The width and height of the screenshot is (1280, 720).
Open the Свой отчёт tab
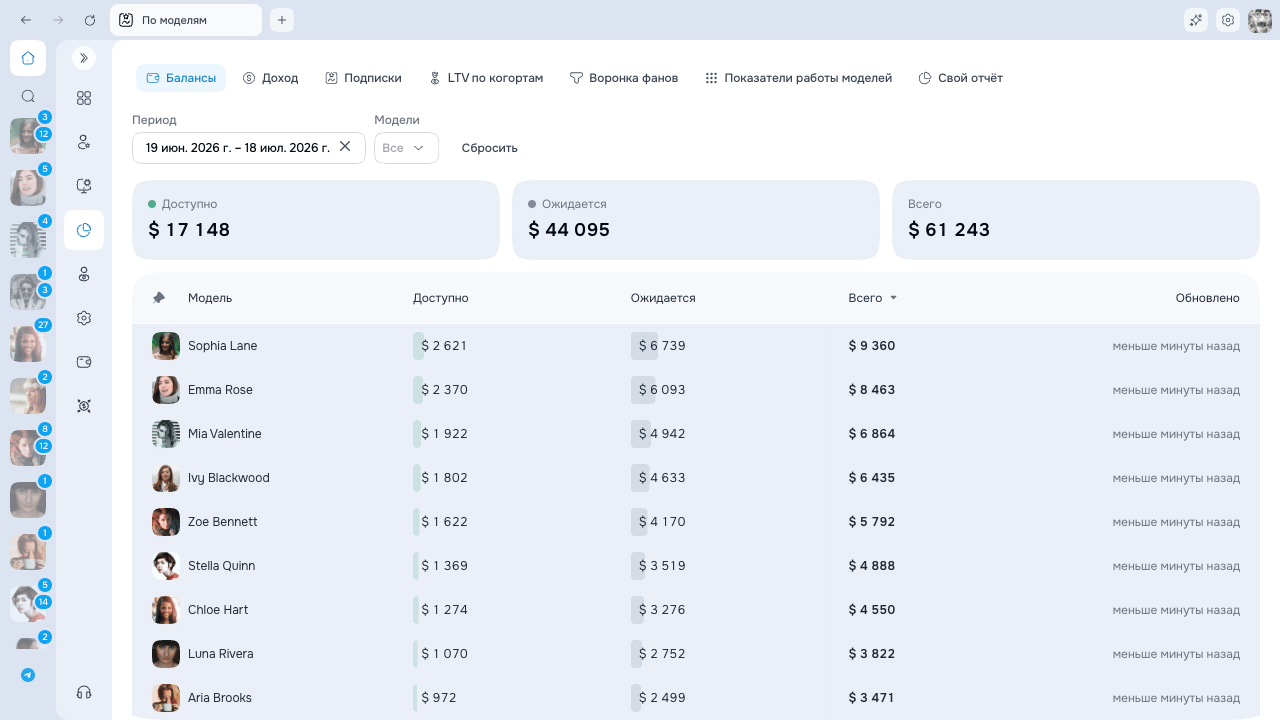[x=961, y=78]
